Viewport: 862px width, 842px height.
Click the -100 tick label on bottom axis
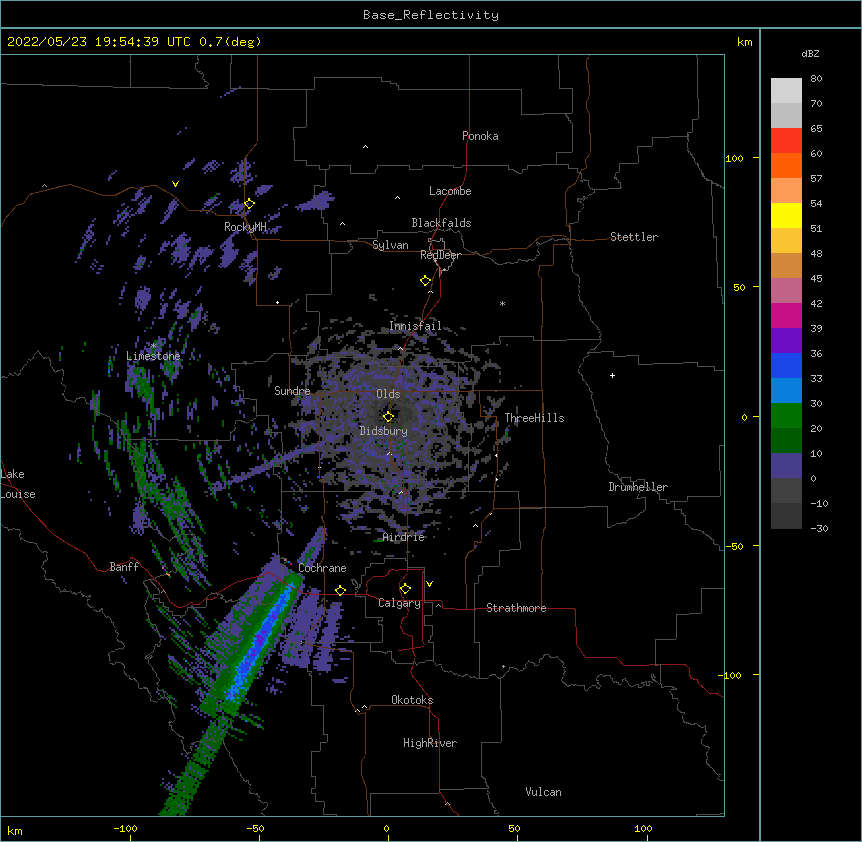[125, 828]
